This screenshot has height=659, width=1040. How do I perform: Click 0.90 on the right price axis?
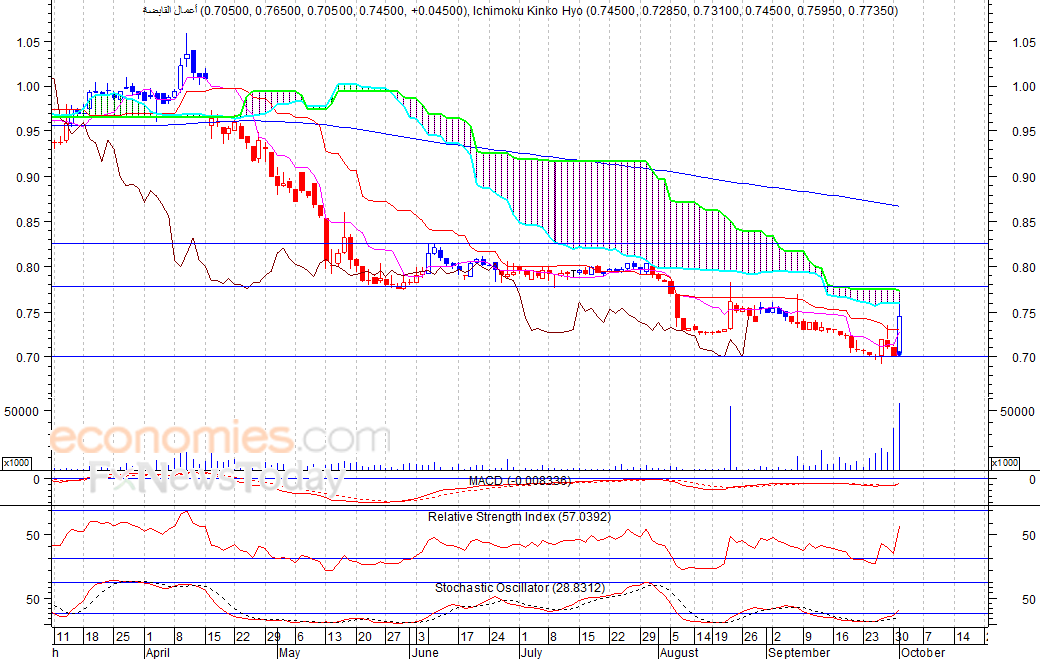(1023, 177)
